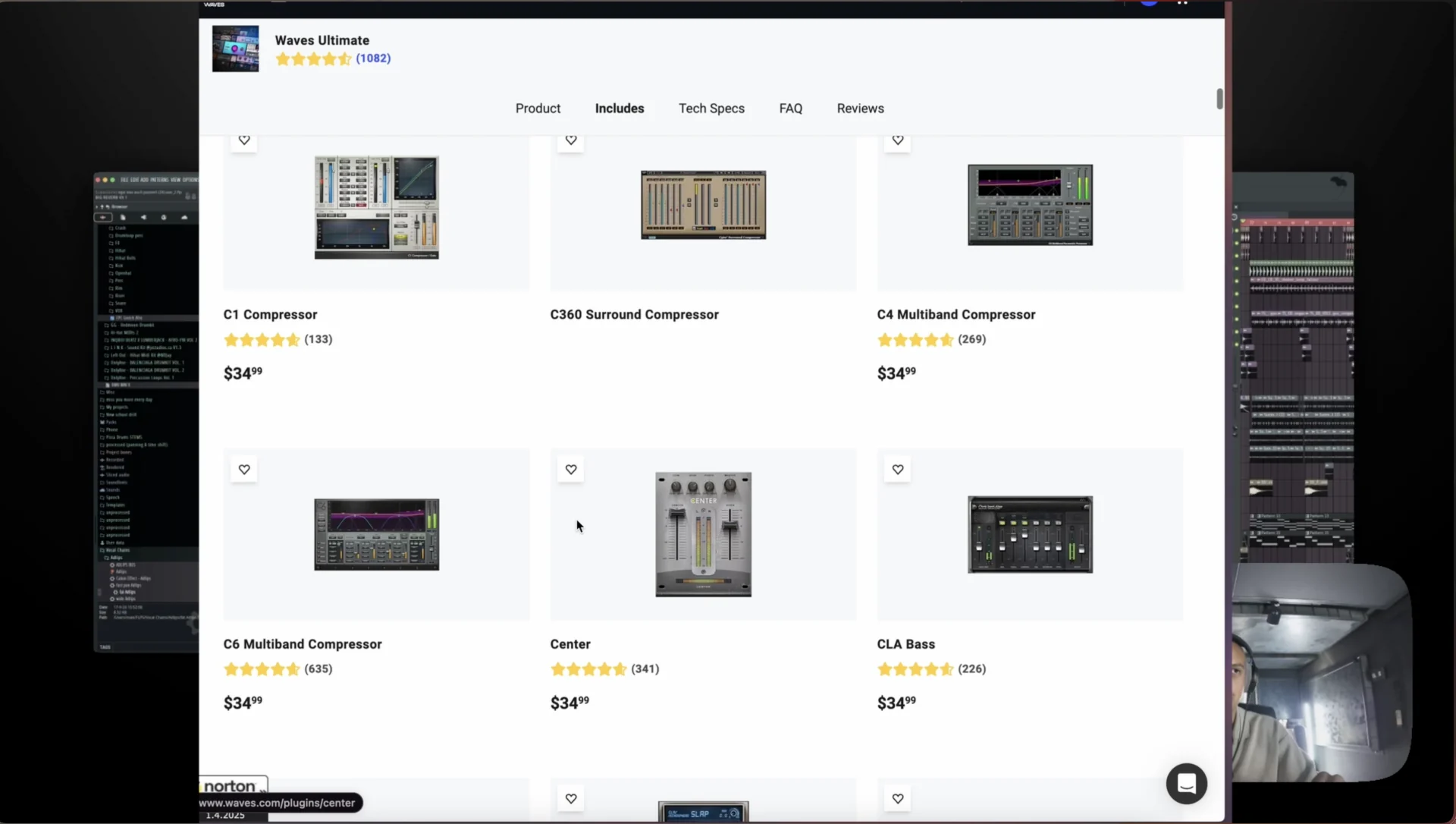Select the cloud tab icon in FL Studio browser
This screenshot has height=824, width=1456.
pyautogui.click(x=184, y=218)
